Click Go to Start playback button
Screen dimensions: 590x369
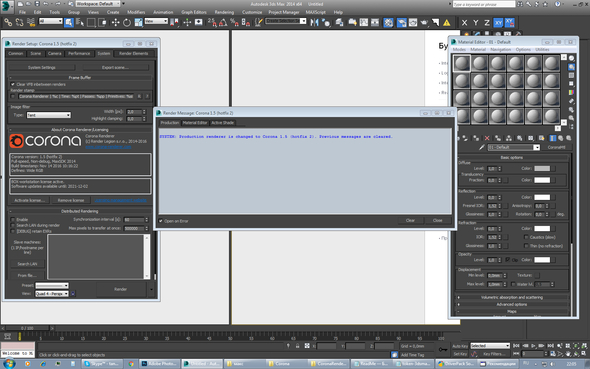tap(516, 346)
